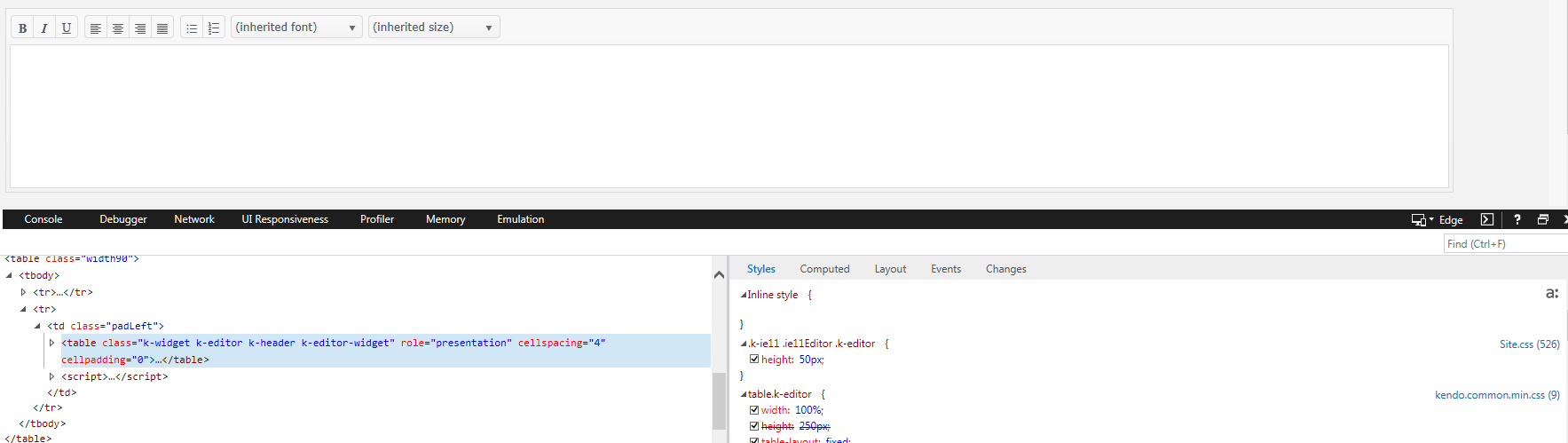Unpin the developer tools window
The image size is (1568, 443).
1542,219
